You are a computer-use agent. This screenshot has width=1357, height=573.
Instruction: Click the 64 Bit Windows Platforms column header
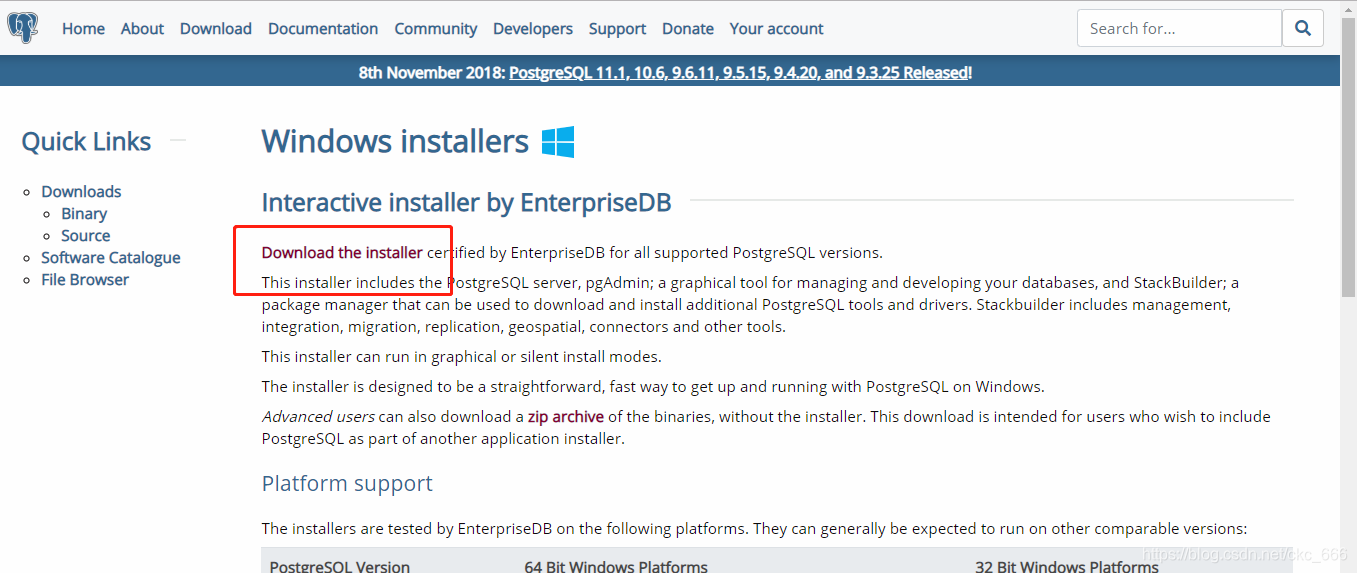pyautogui.click(x=616, y=566)
